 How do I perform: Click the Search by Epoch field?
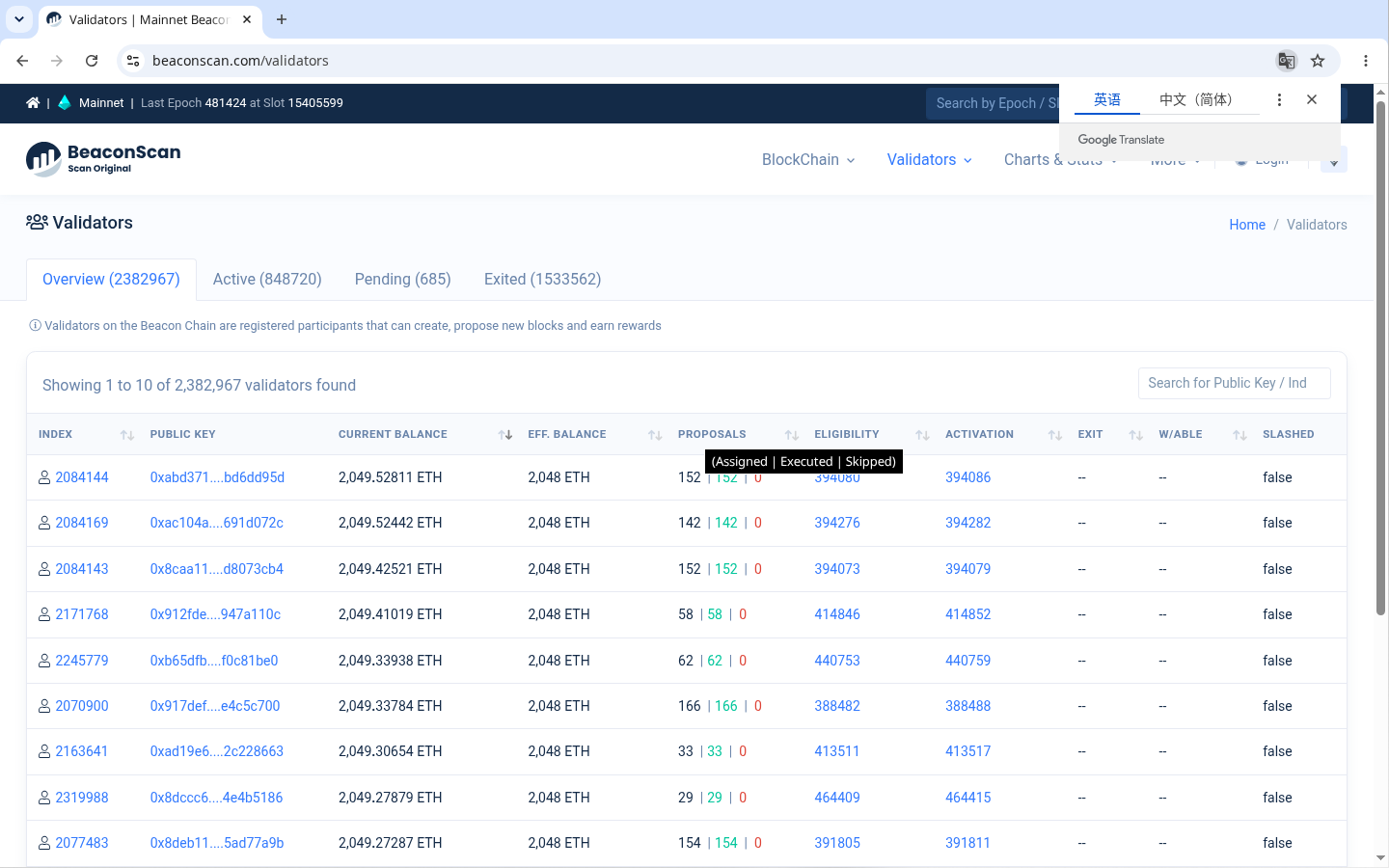(x=994, y=103)
